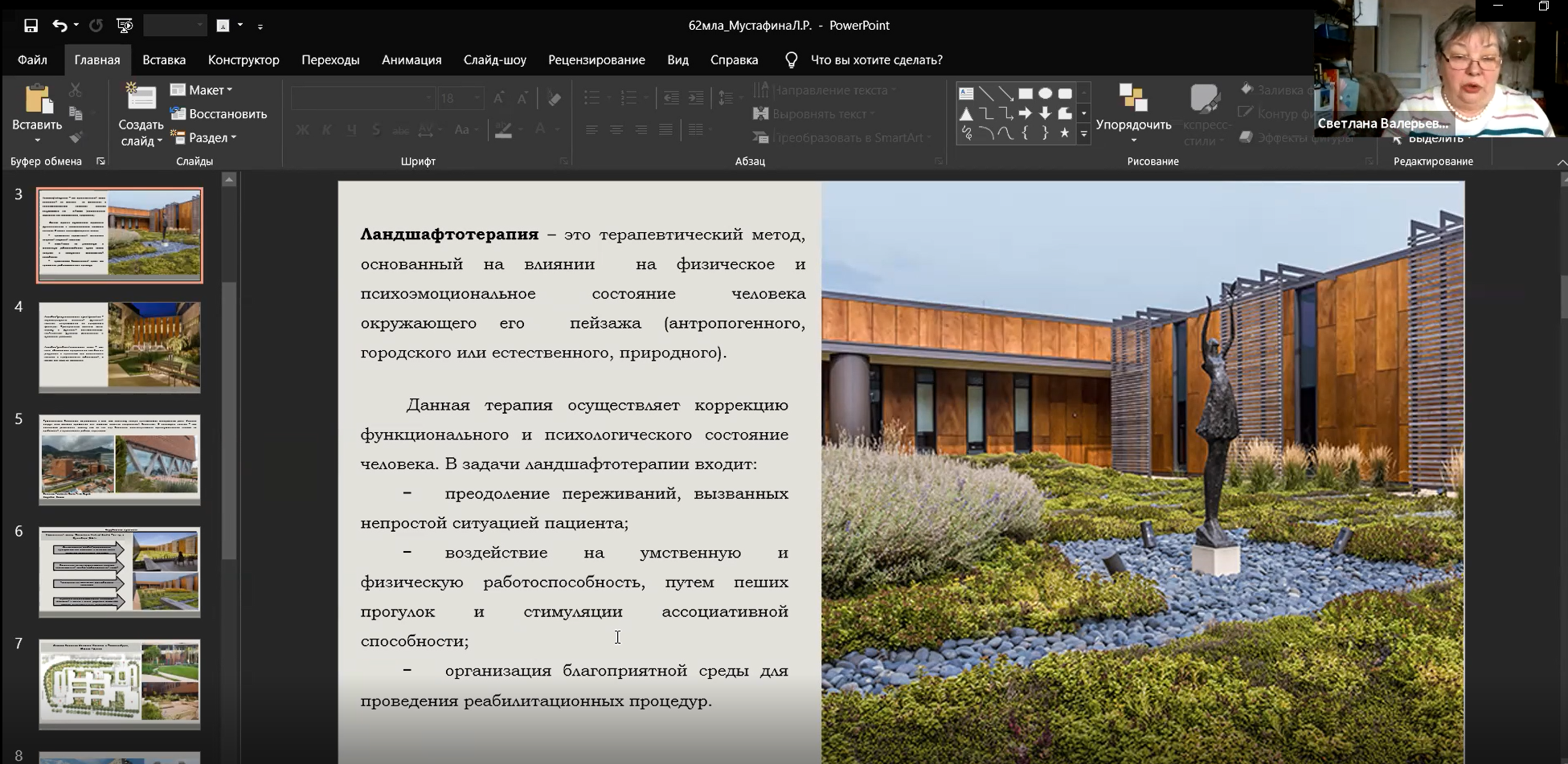Select the pentagon arrow shape in the gallery

click(x=1065, y=113)
